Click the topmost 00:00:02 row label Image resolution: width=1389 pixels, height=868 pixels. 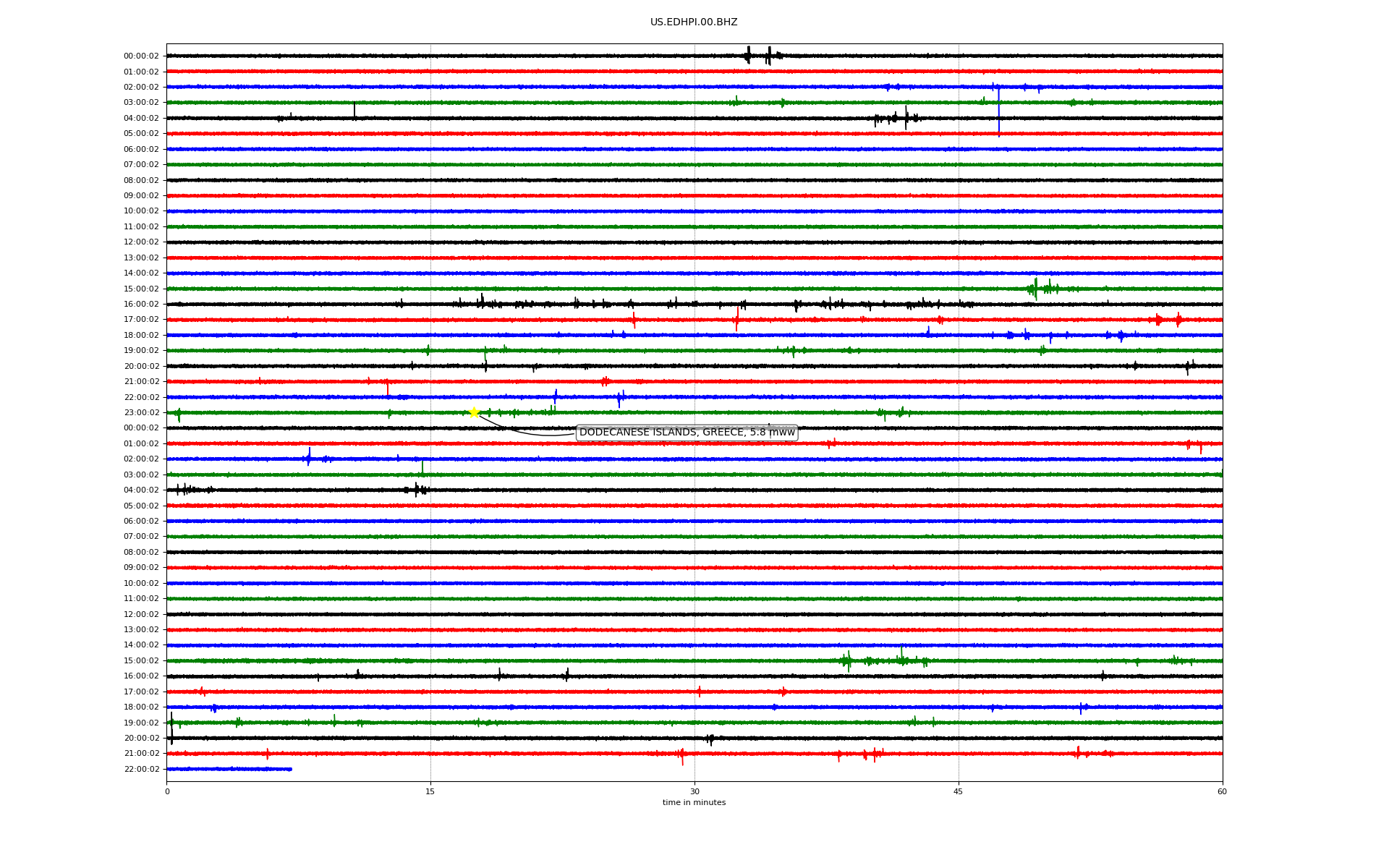(x=141, y=56)
